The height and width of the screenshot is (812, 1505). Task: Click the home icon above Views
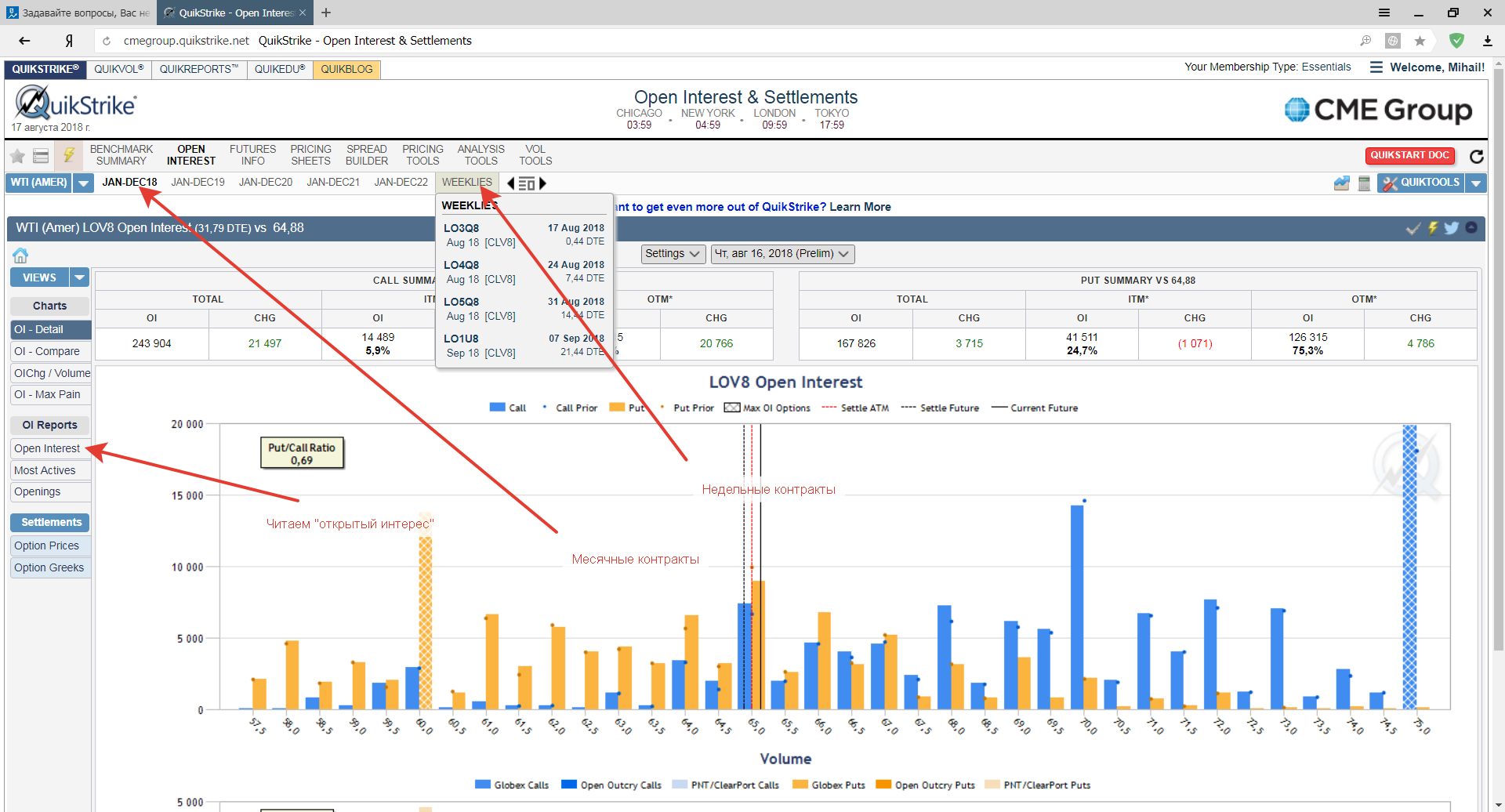(x=20, y=256)
